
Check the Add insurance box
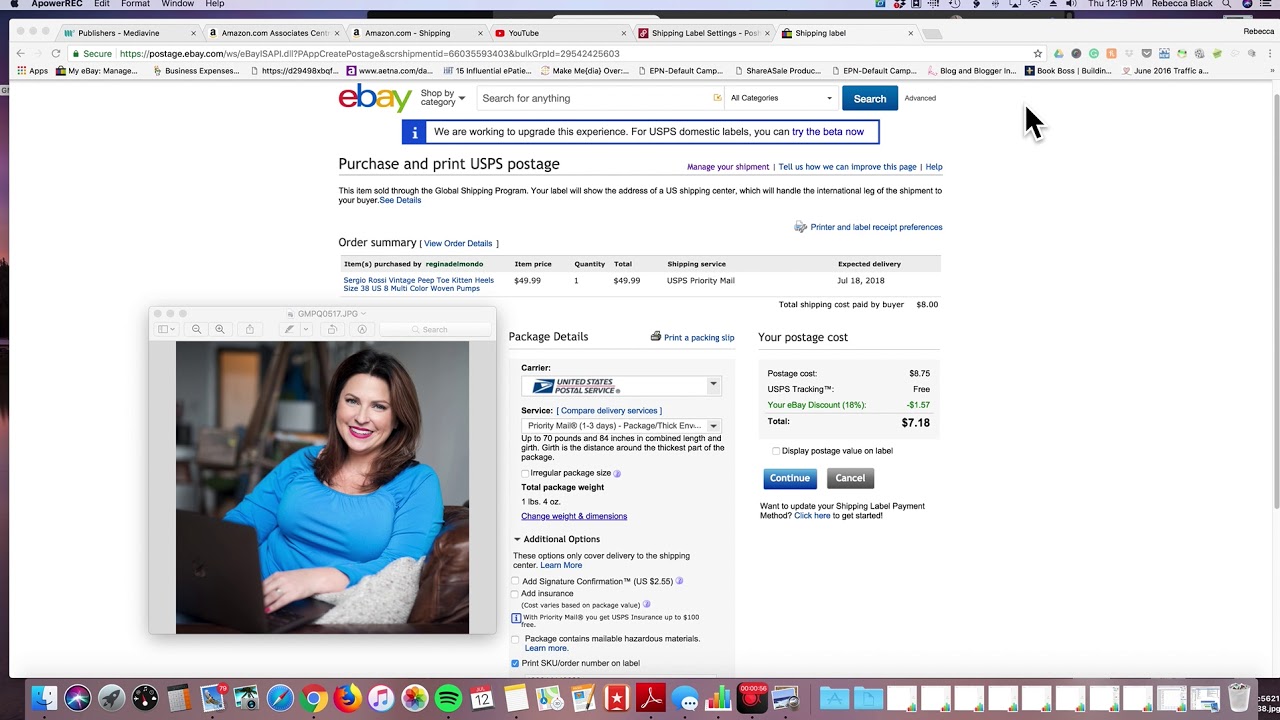pyautogui.click(x=516, y=594)
